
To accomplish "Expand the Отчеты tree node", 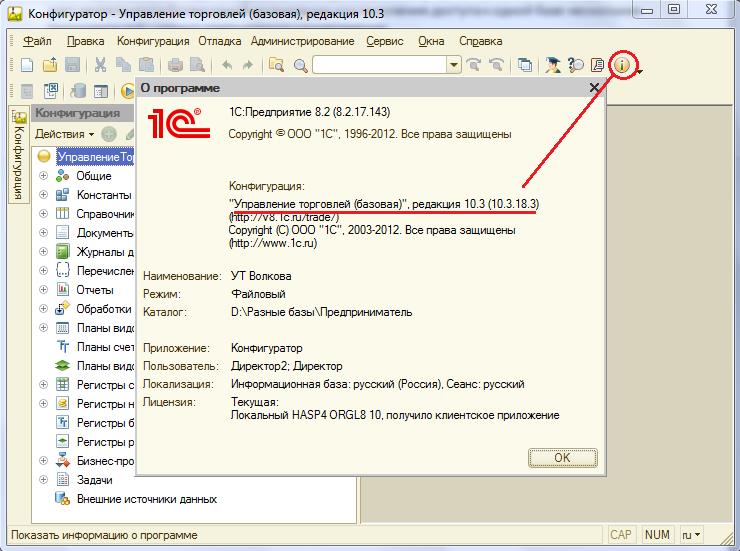I will [43, 289].
